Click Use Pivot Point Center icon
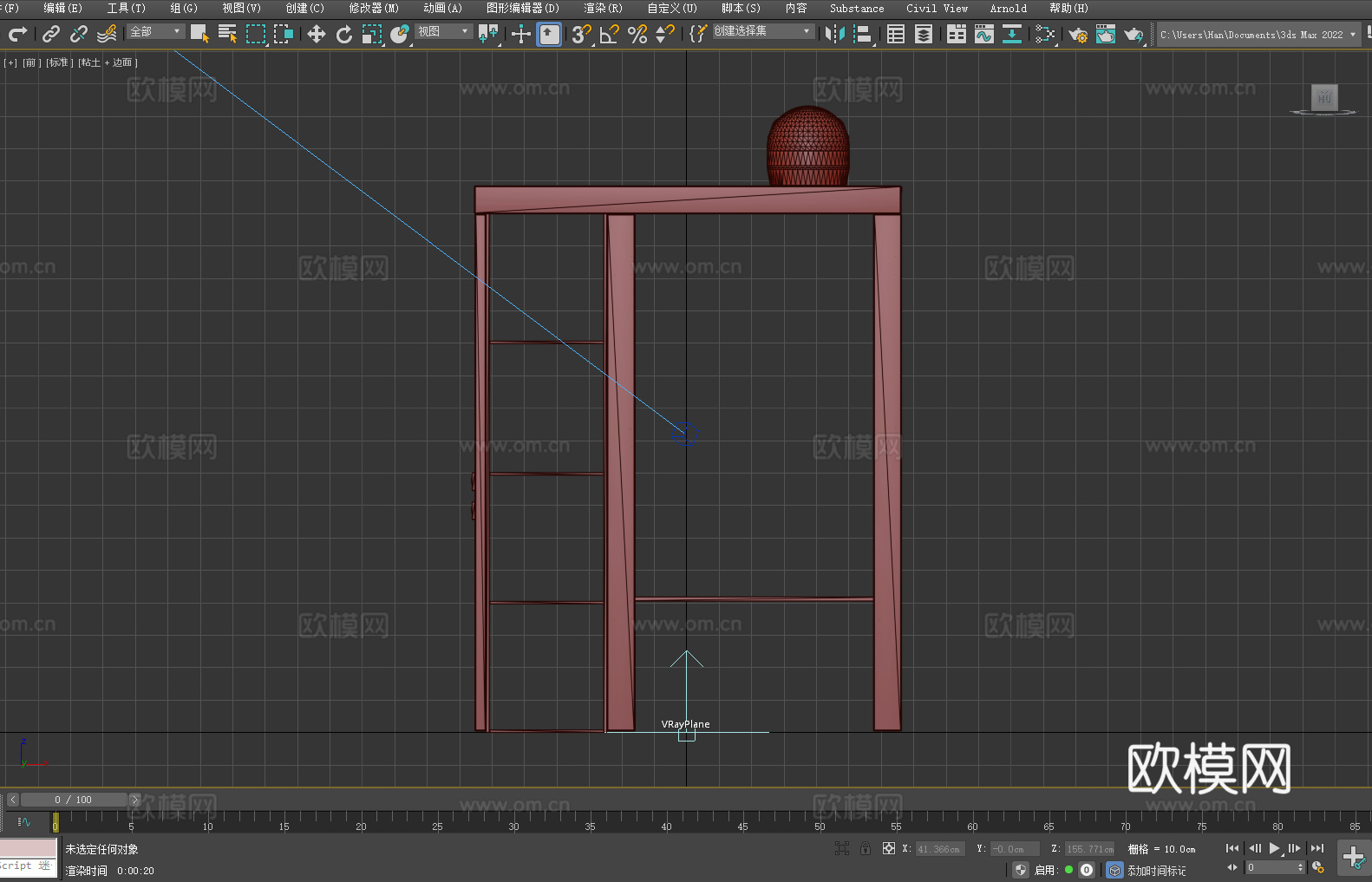Viewport: 1372px width, 882px height. (x=488, y=34)
